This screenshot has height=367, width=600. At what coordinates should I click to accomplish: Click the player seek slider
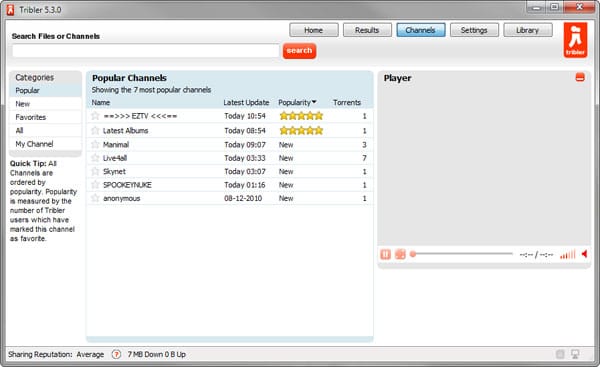(461, 254)
